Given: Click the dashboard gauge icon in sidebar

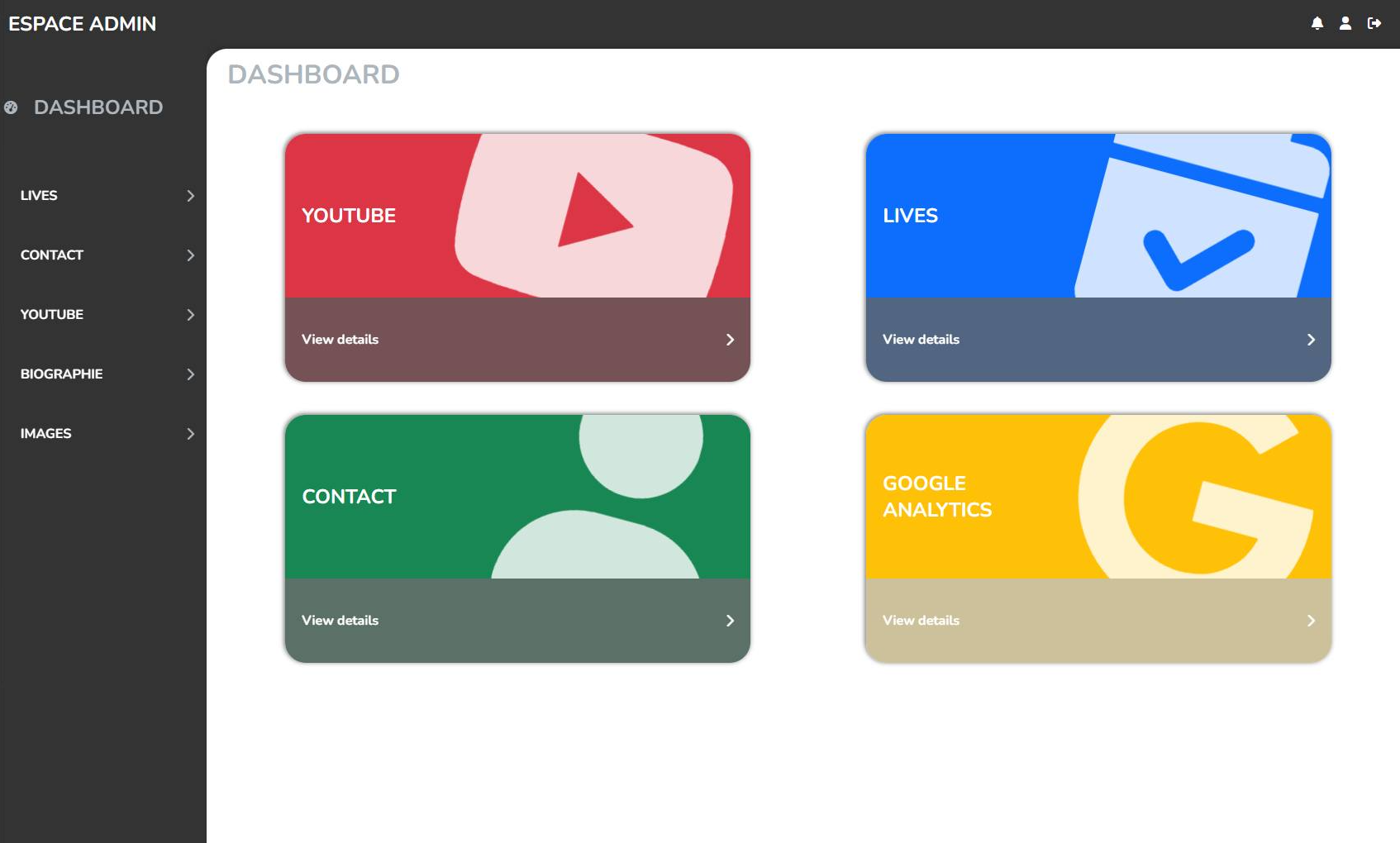Looking at the screenshot, I should click(11, 107).
